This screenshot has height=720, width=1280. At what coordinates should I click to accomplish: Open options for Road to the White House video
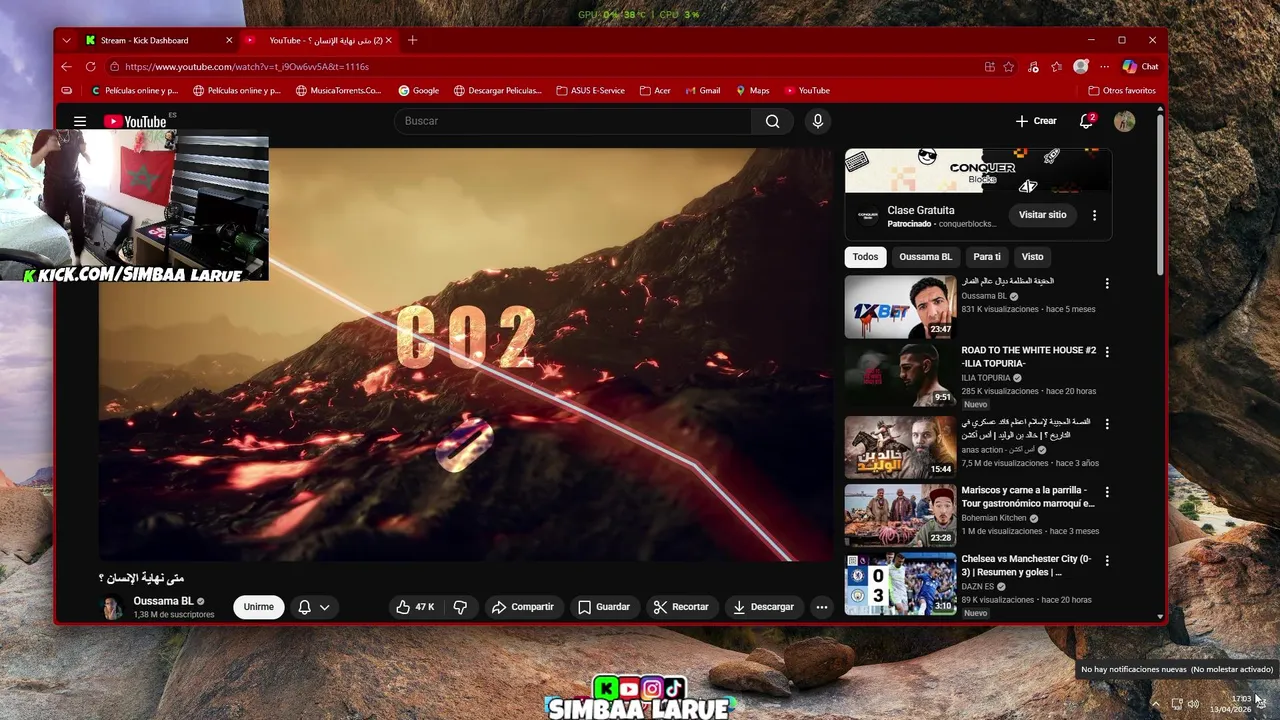tap(1107, 352)
